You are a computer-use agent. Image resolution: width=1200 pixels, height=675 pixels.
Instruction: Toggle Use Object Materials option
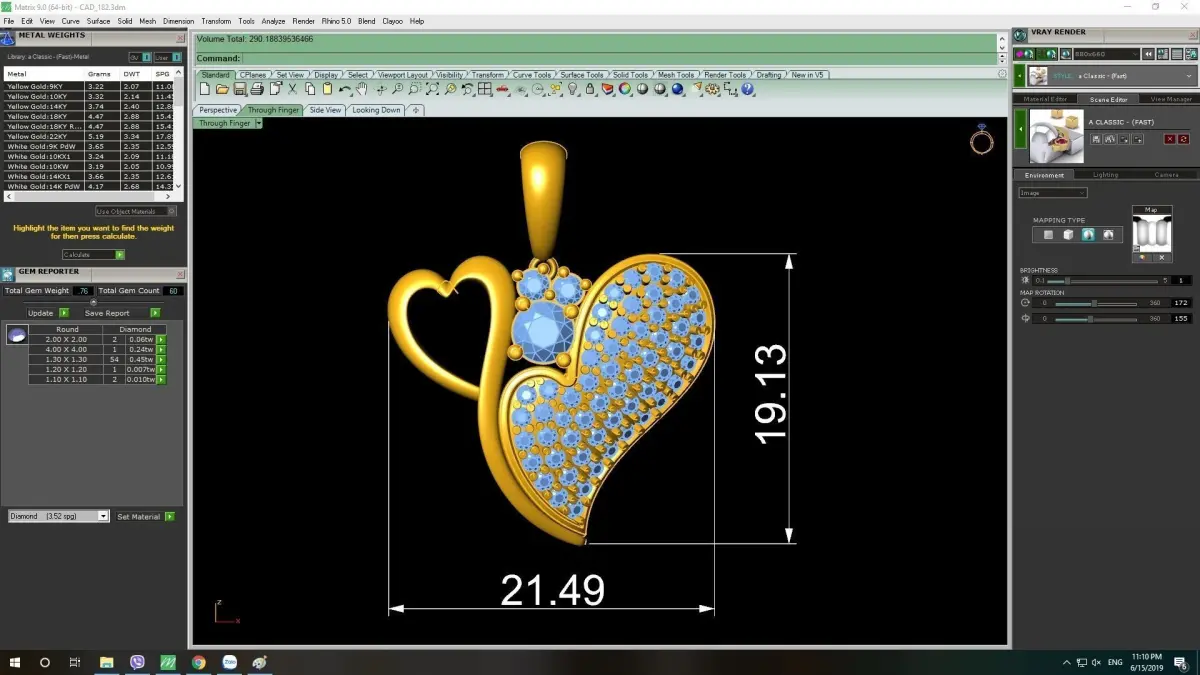pos(136,211)
